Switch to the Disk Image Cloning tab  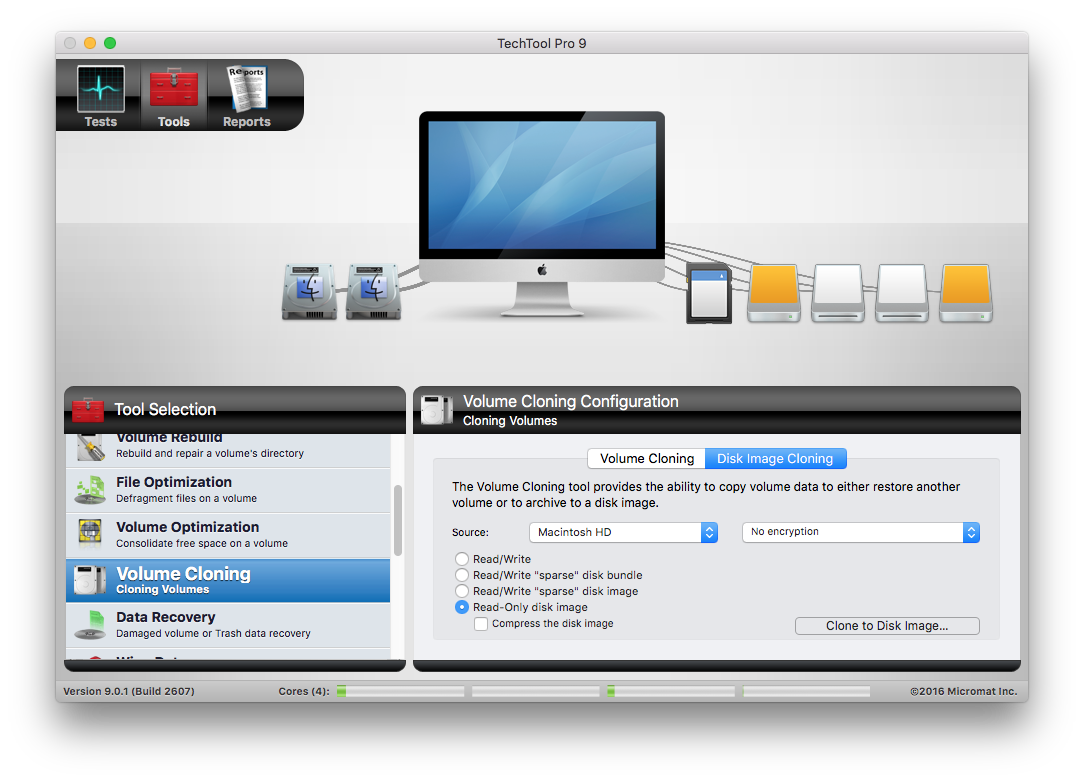pyautogui.click(x=775, y=458)
